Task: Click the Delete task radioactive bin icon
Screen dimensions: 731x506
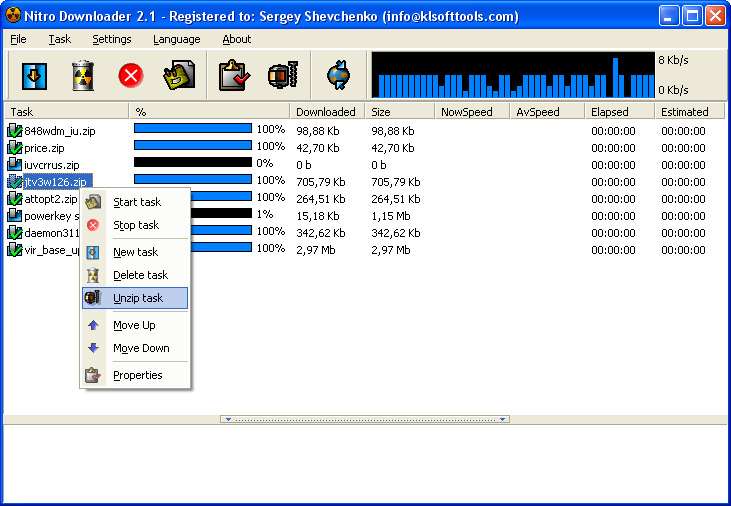Action: pyautogui.click(x=83, y=75)
